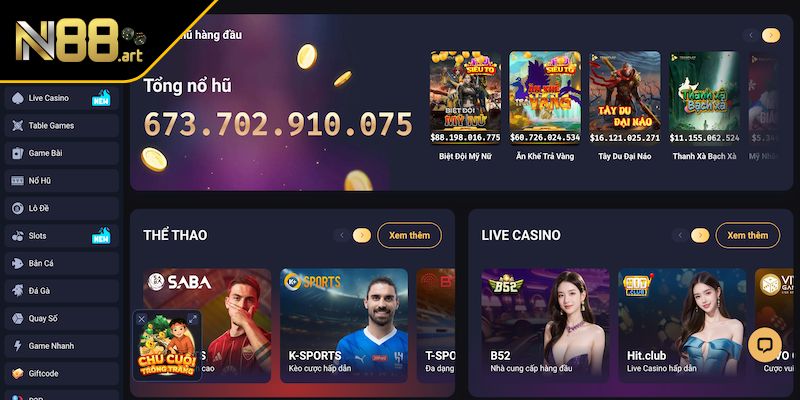Open the B52 live casino card
Screen dimensions: 800x400
click(x=545, y=326)
